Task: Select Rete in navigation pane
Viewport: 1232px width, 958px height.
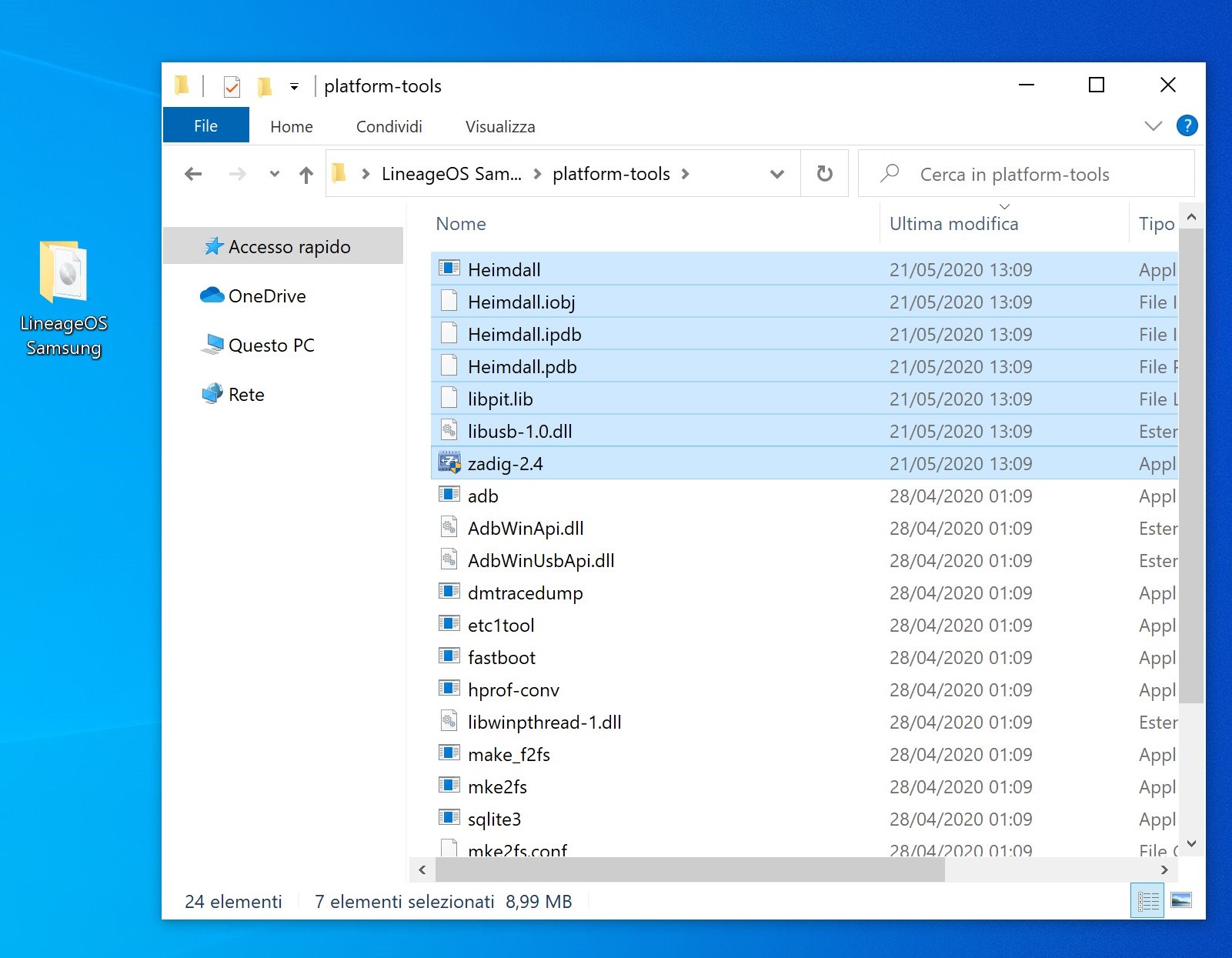Action: (232, 394)
